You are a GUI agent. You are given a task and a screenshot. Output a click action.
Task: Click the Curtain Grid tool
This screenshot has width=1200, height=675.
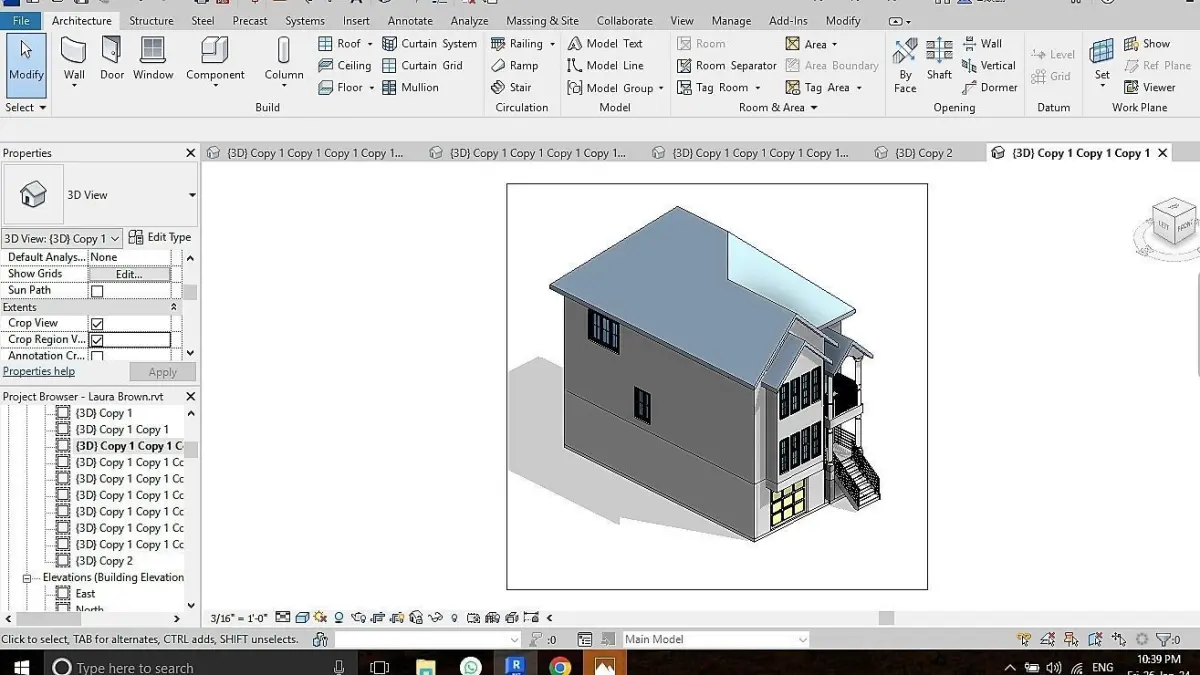coord(422,66)
